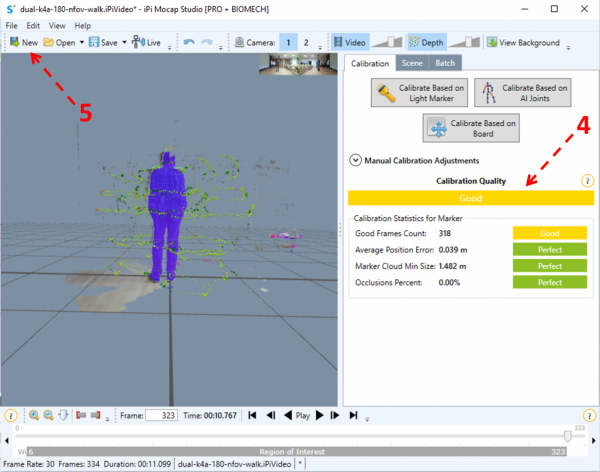Screen dimensions: 600x472
Task: Open the File menu
Action: pyautogui.click(x=11, y=26)
